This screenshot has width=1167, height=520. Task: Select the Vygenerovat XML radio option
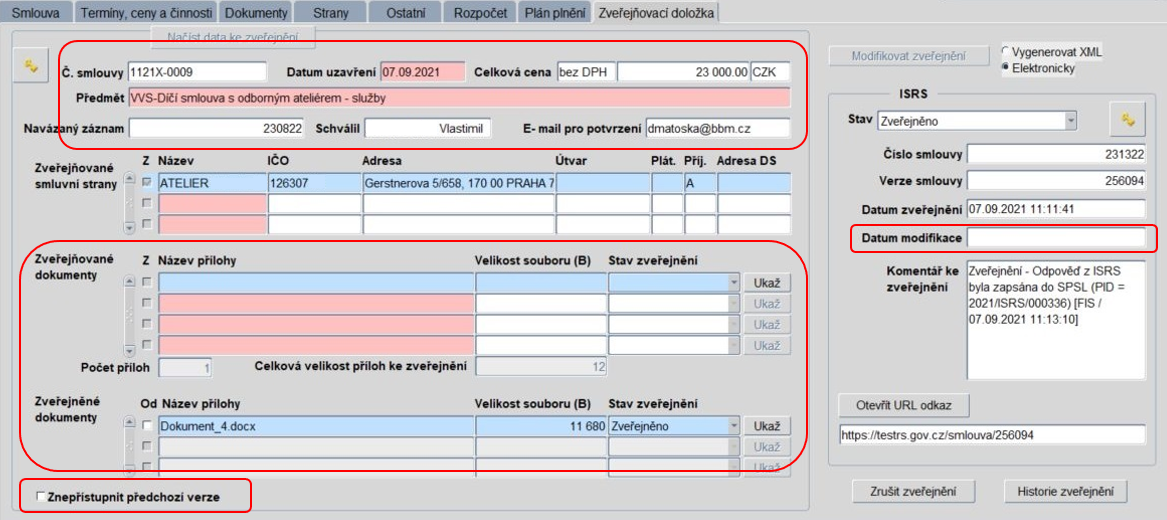point(1005,51)
